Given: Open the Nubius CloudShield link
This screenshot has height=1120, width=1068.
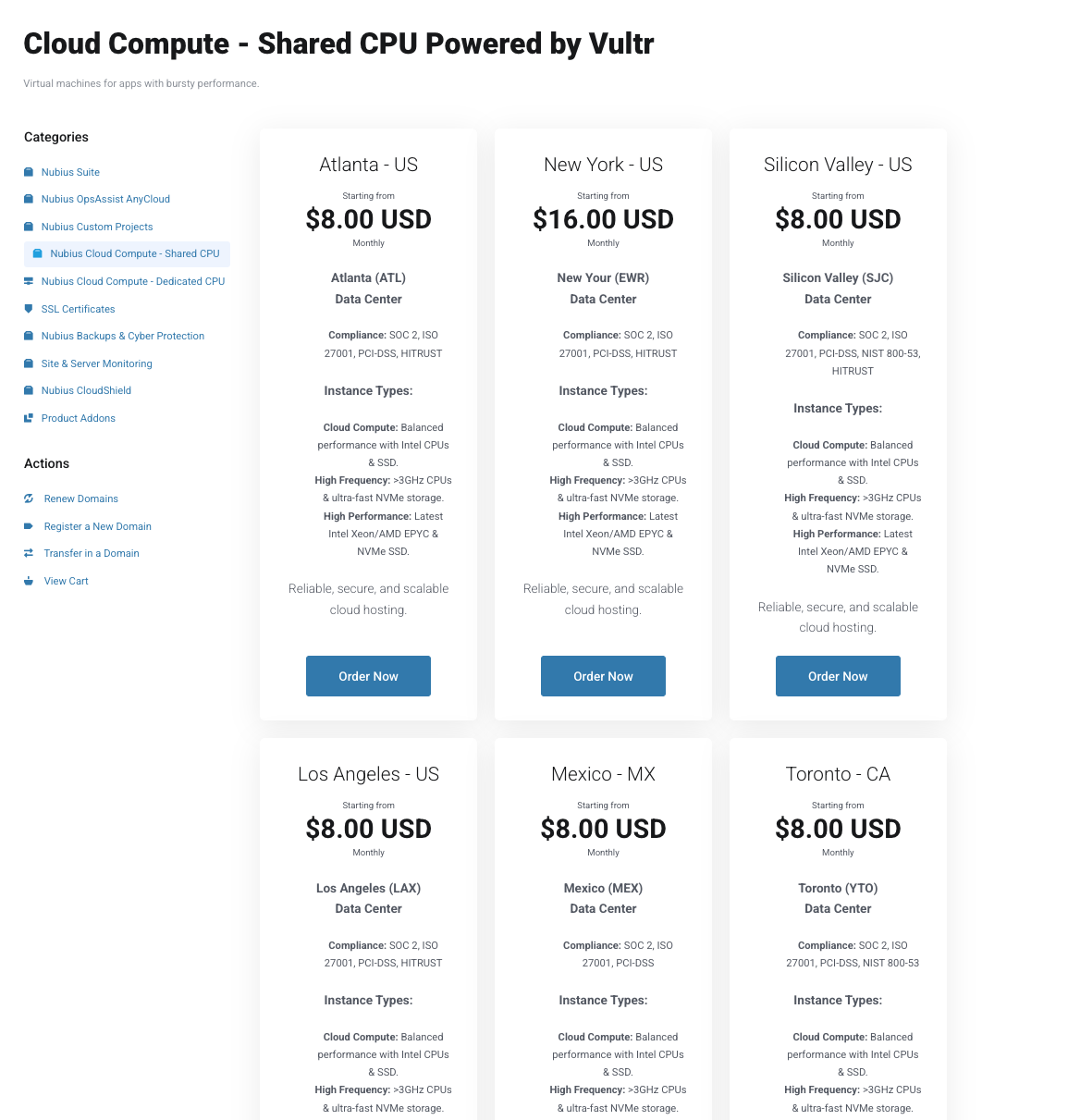Looking at the screenshot, I should pyautogui.click(x=86, y=390).
